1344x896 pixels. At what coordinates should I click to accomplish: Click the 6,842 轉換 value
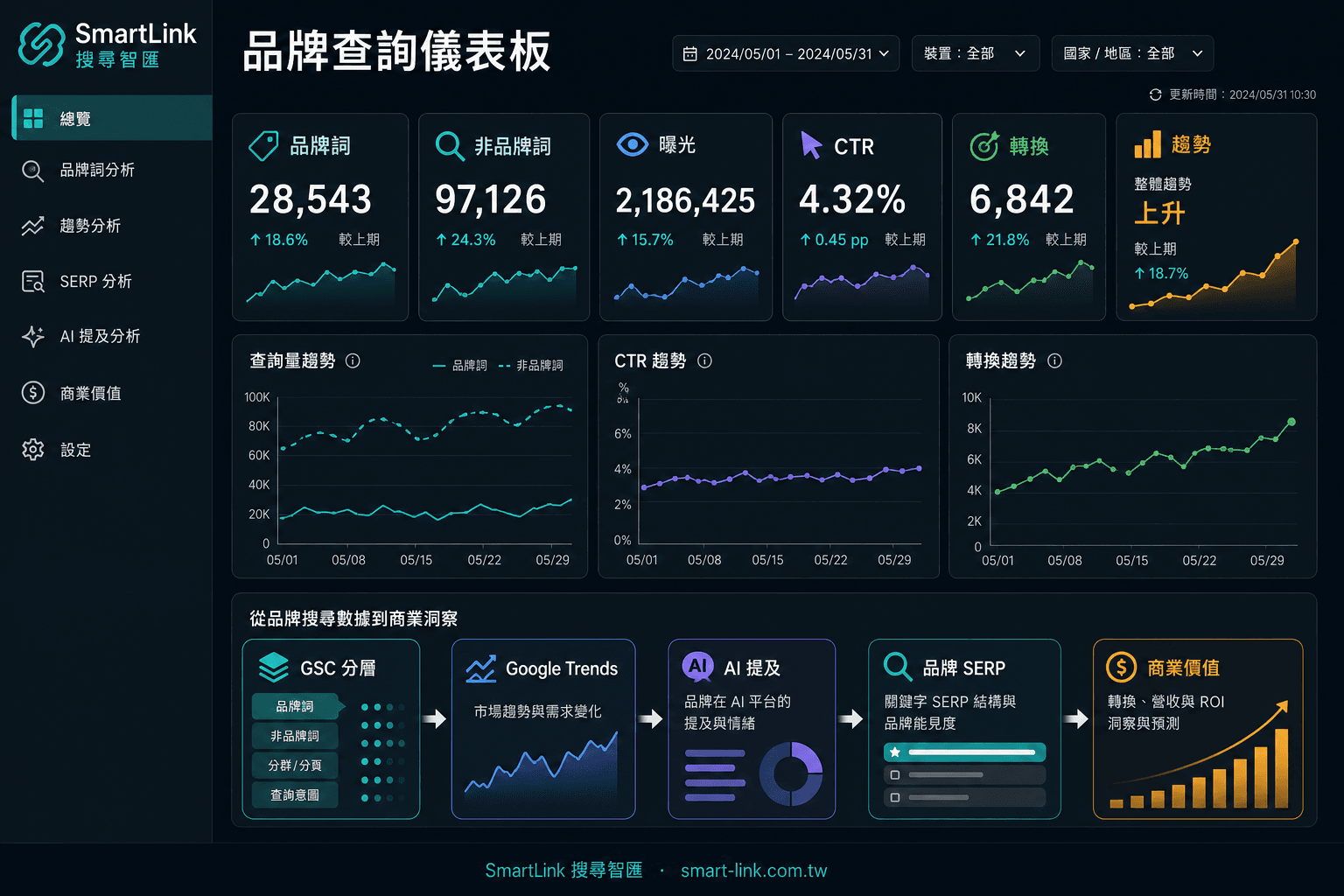coord(1022,199)
